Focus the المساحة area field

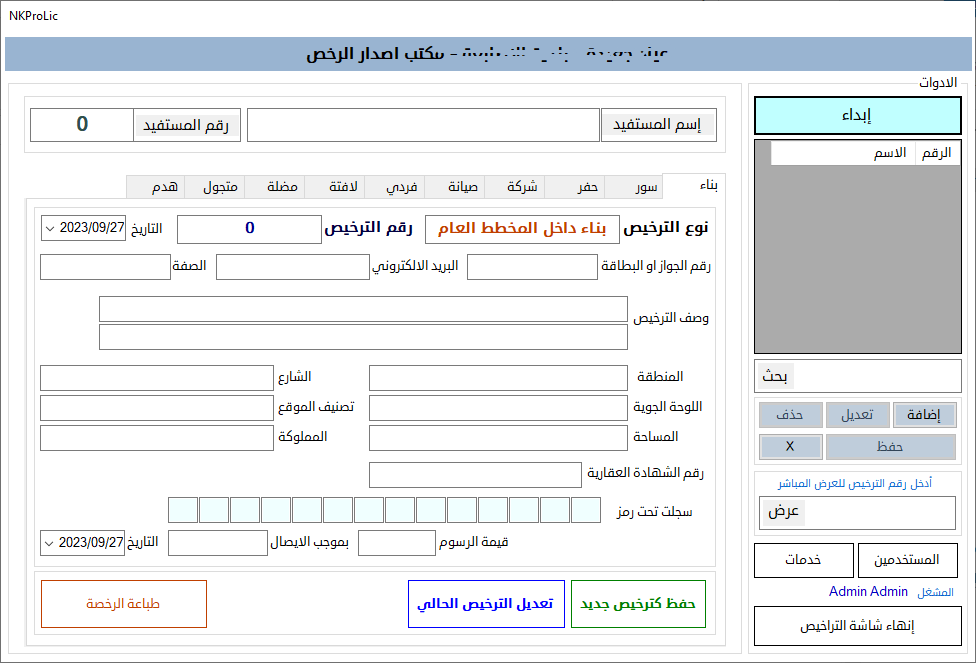click(498, 438)
